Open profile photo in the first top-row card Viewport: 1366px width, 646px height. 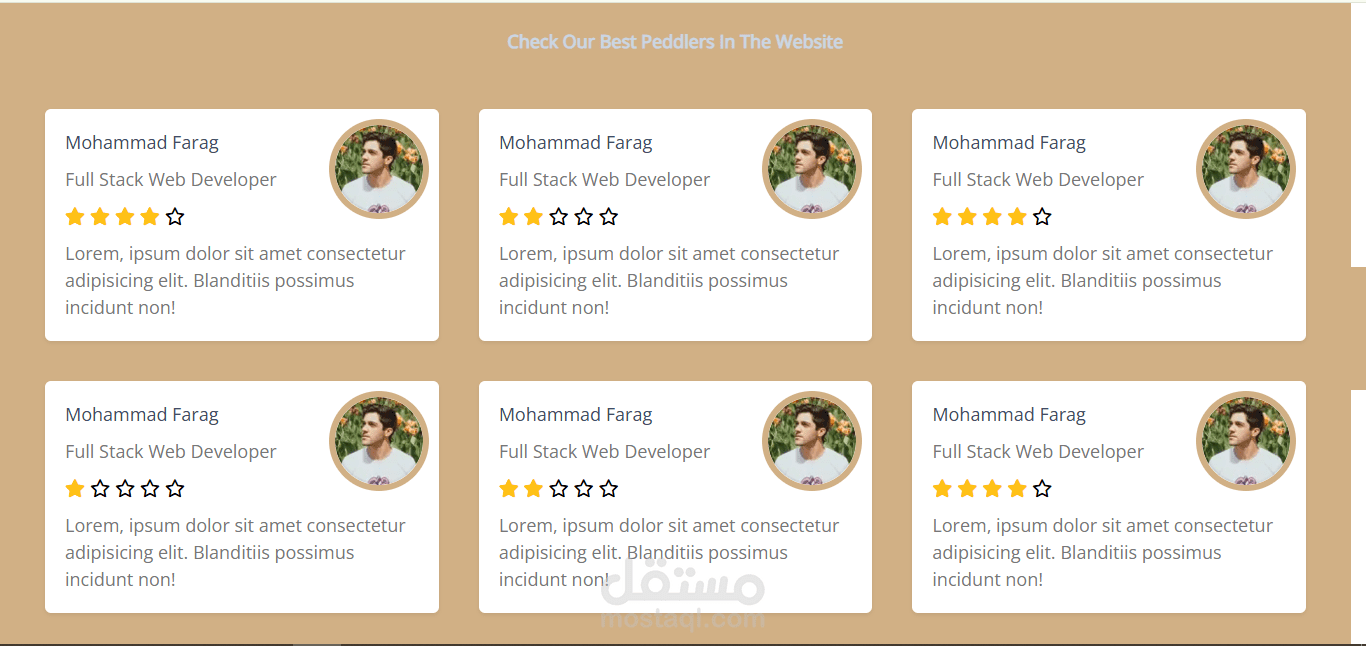point(379,169)
